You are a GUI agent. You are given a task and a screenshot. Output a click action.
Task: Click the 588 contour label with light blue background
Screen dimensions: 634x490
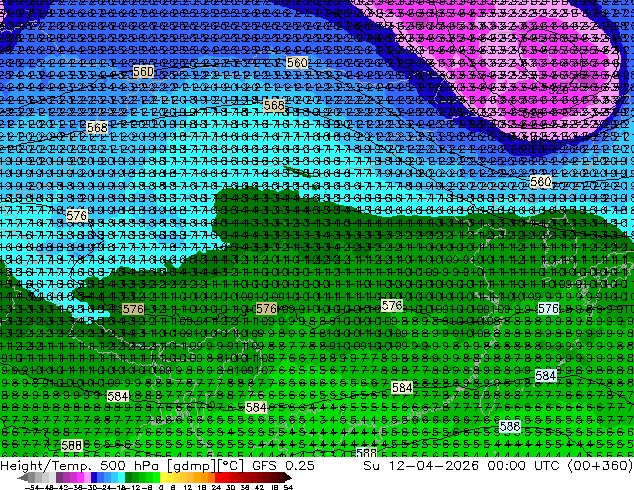(x=510, y=426)
